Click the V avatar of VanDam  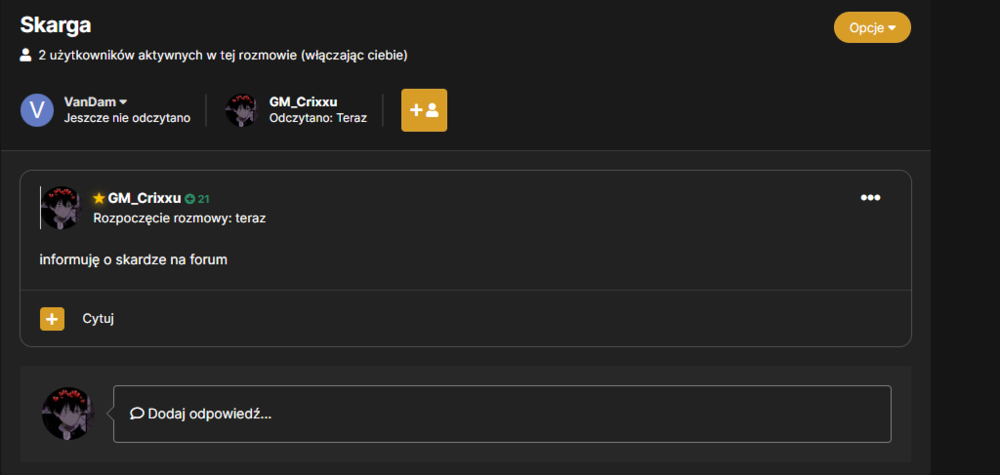tap(37, 110)
